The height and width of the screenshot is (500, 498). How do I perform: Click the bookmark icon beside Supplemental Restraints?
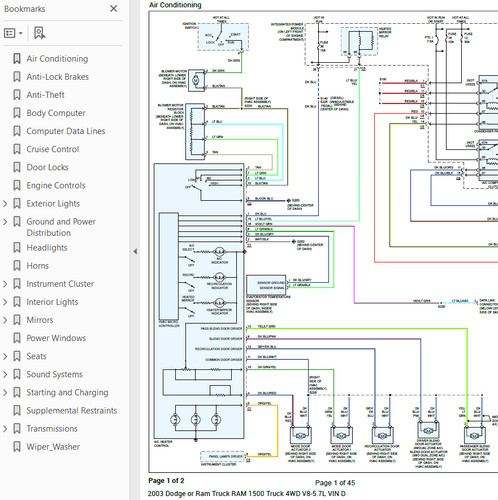click(17, 410)
